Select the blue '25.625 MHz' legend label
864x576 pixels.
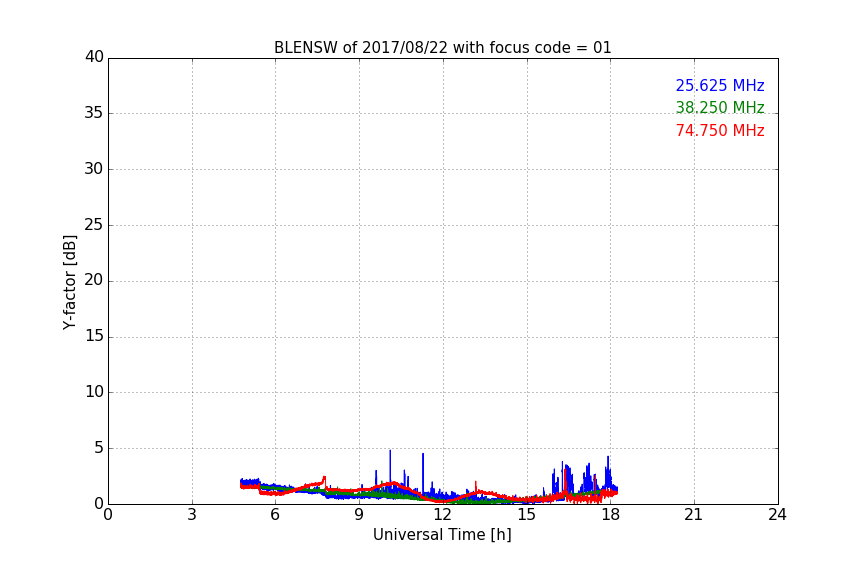click(720, 85)
